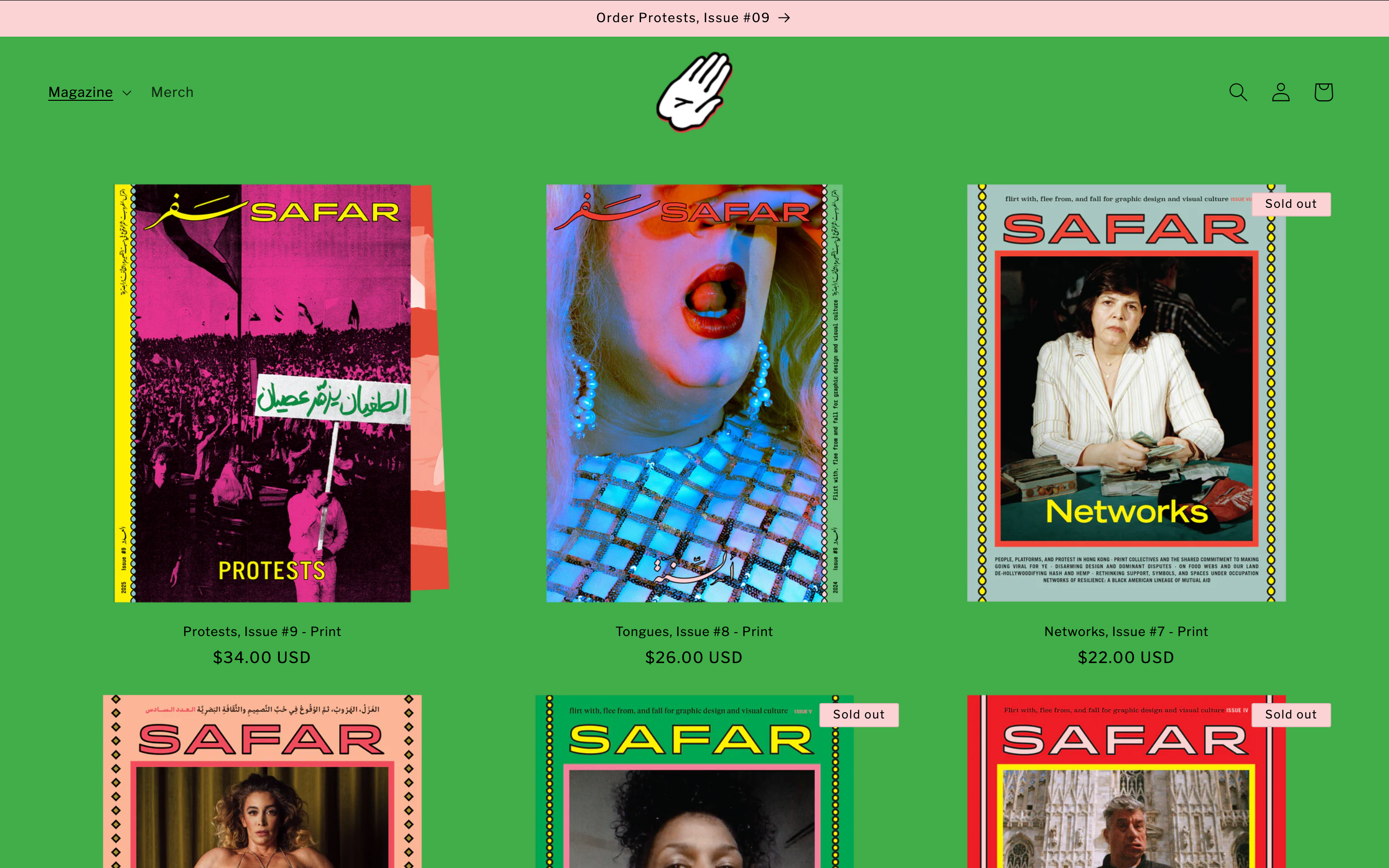This screenshot has width=1389, height=868.
Task: Open the pink Arabic-titled Safar cover
Action: pos(262,781)
